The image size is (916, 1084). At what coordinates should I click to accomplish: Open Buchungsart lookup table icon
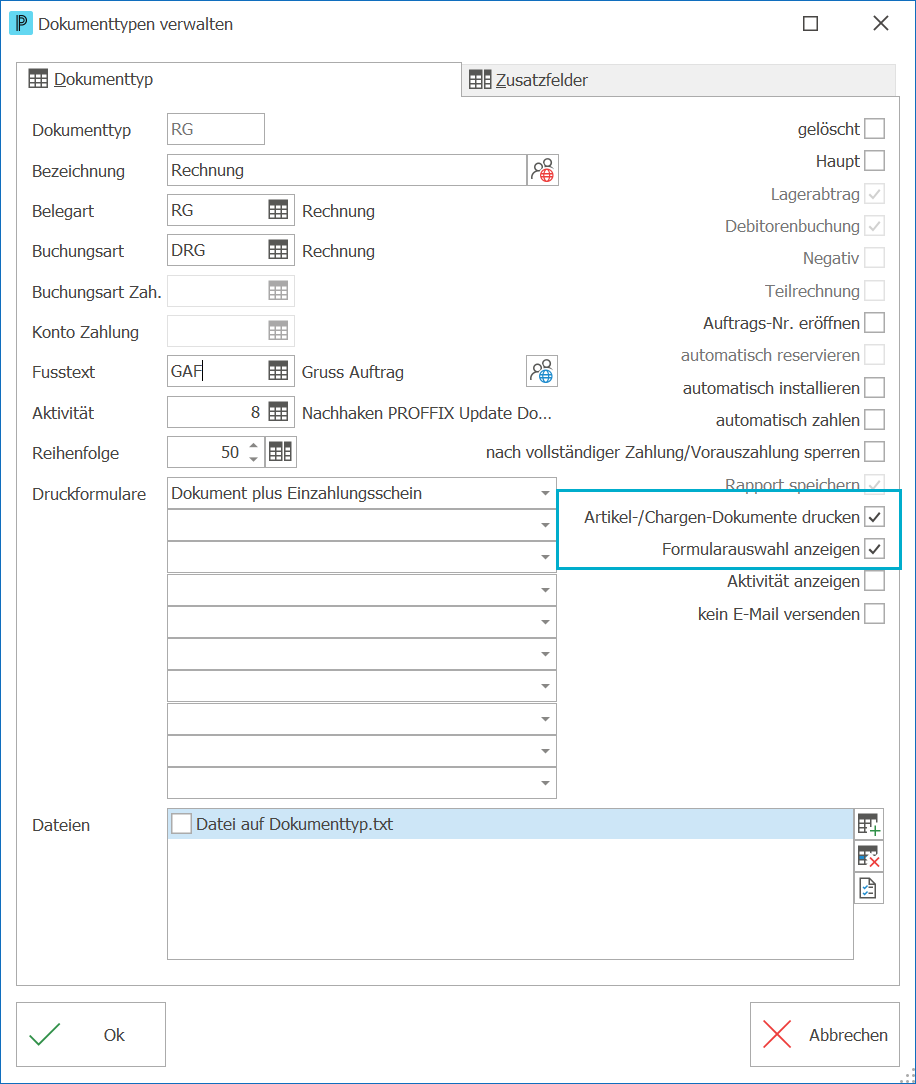pos(278,250)
